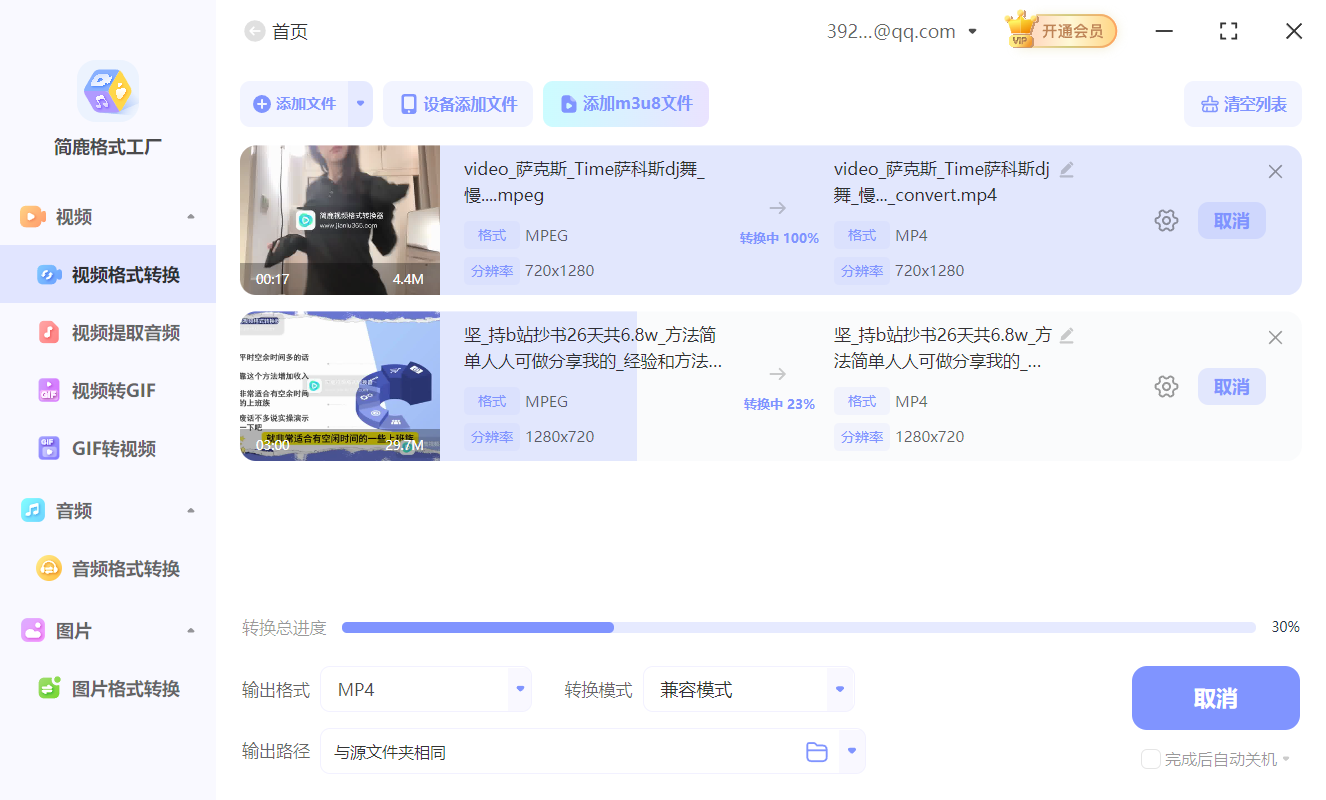Rename the output file of the first video

coord(1066,169)
